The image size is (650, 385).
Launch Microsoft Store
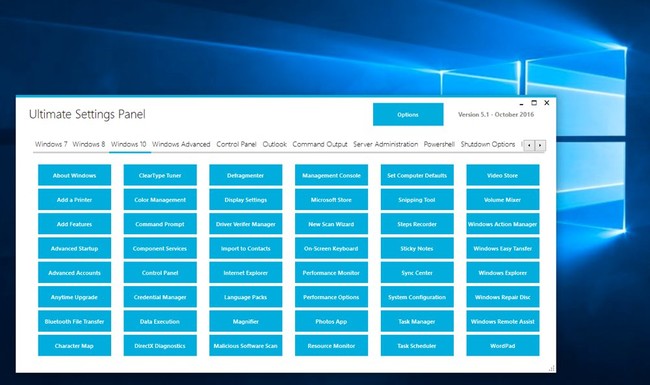coord(331,200)
